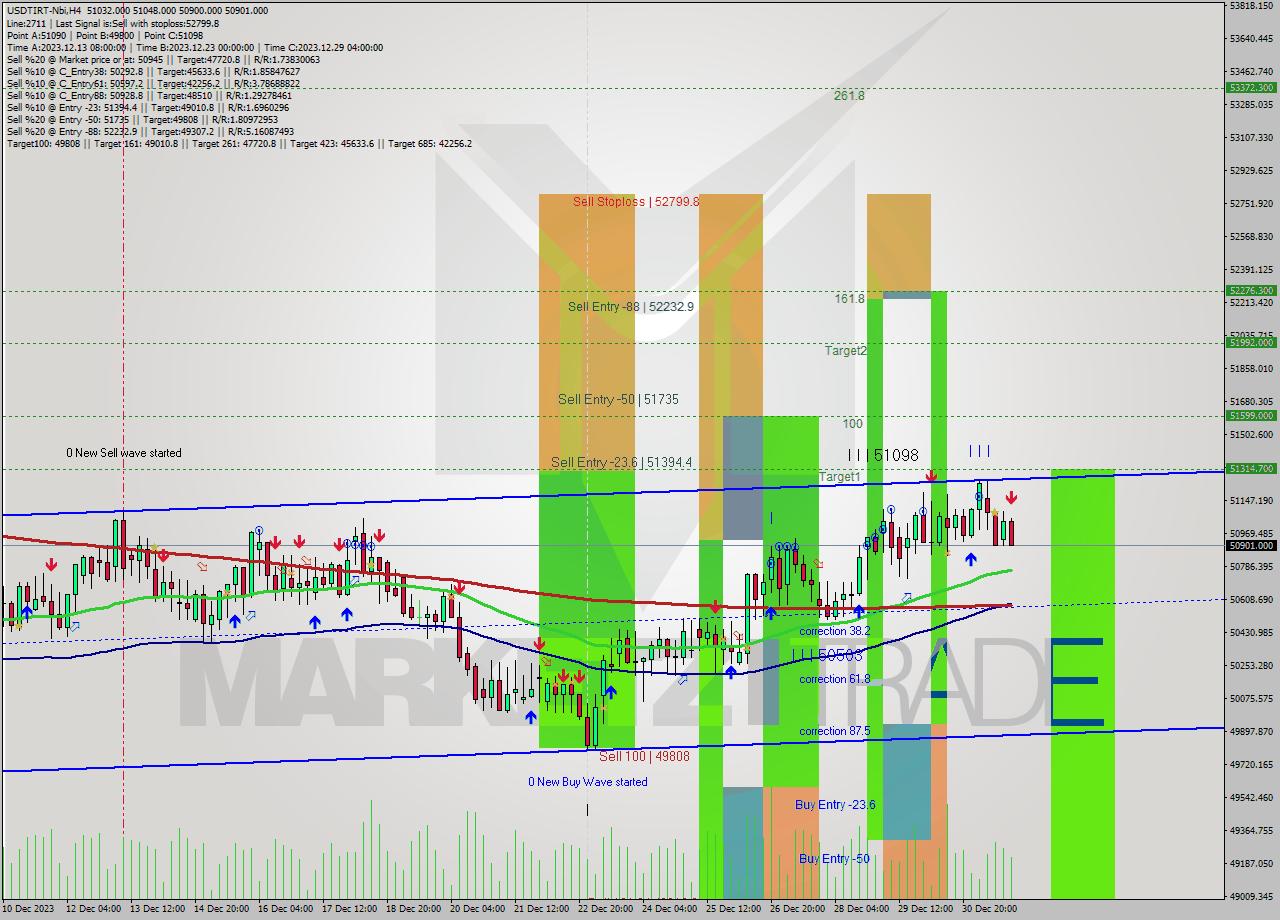Click the green 51314.700 price tag
The width and height of the screenshot is (1280, 920).
1250,469
